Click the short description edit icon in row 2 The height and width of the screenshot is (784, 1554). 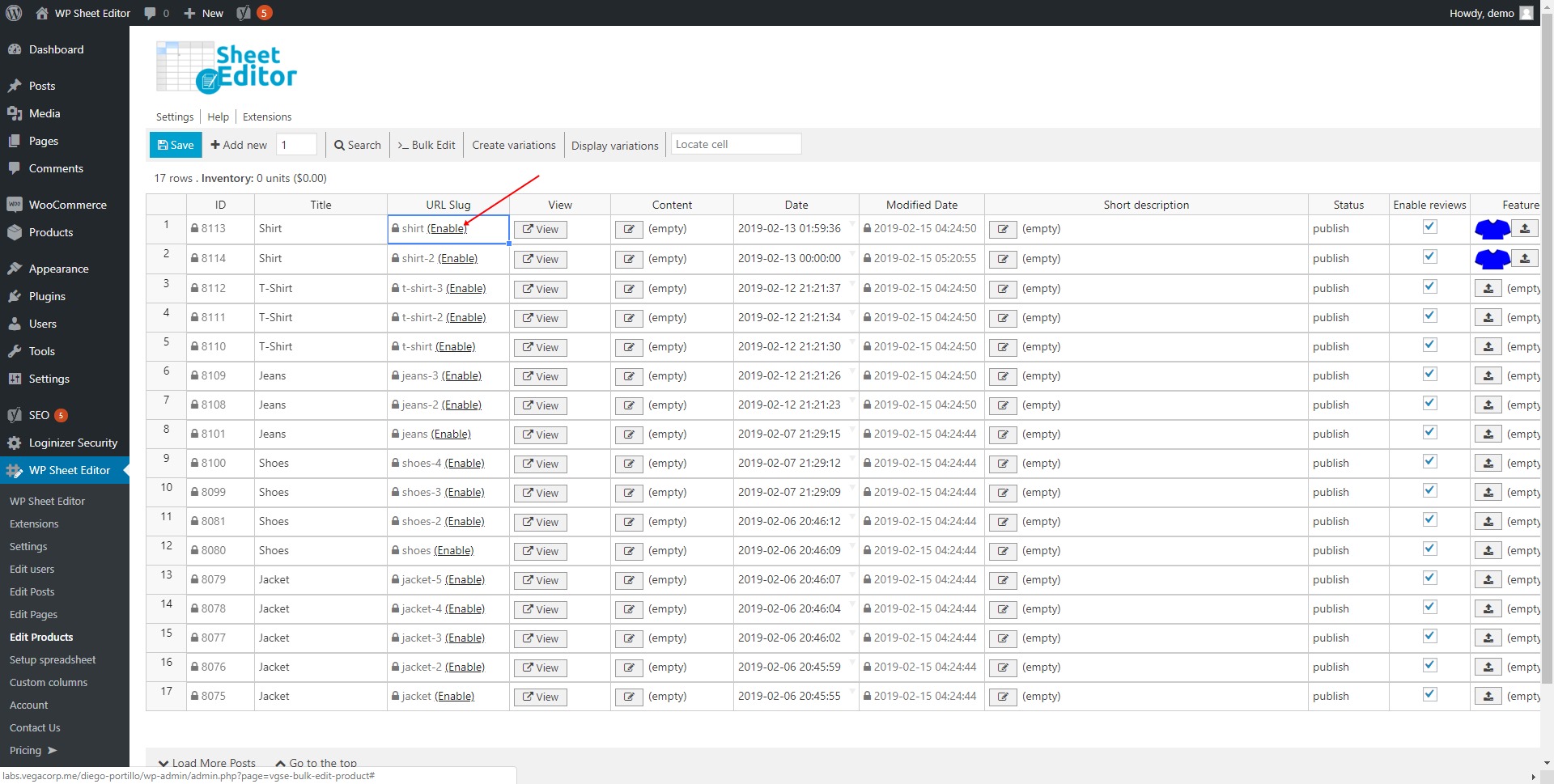pyautogui.click(x=1003, y=259)
